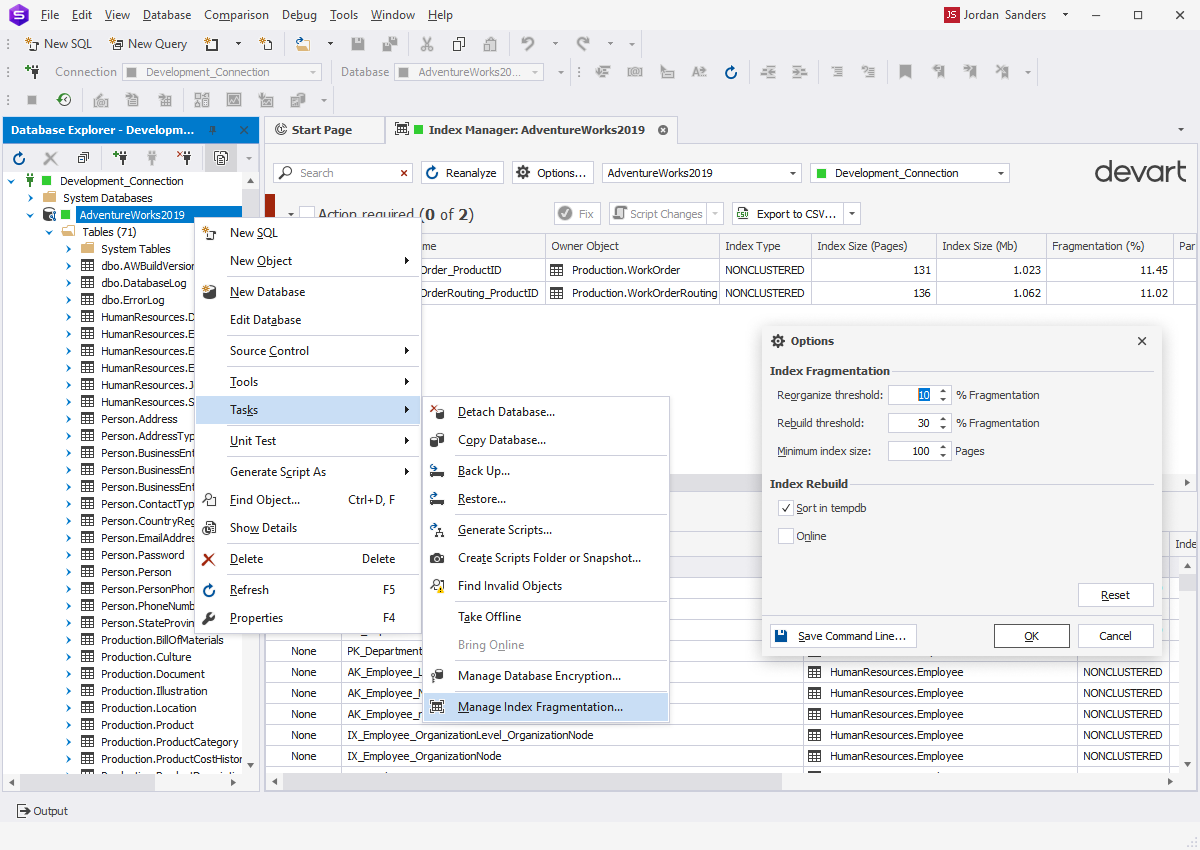This screenshot has width=1200, height=850.
Task: Open Options from the Index Manager toolbar
Action: pyautogui.click(x=552, y=172)
